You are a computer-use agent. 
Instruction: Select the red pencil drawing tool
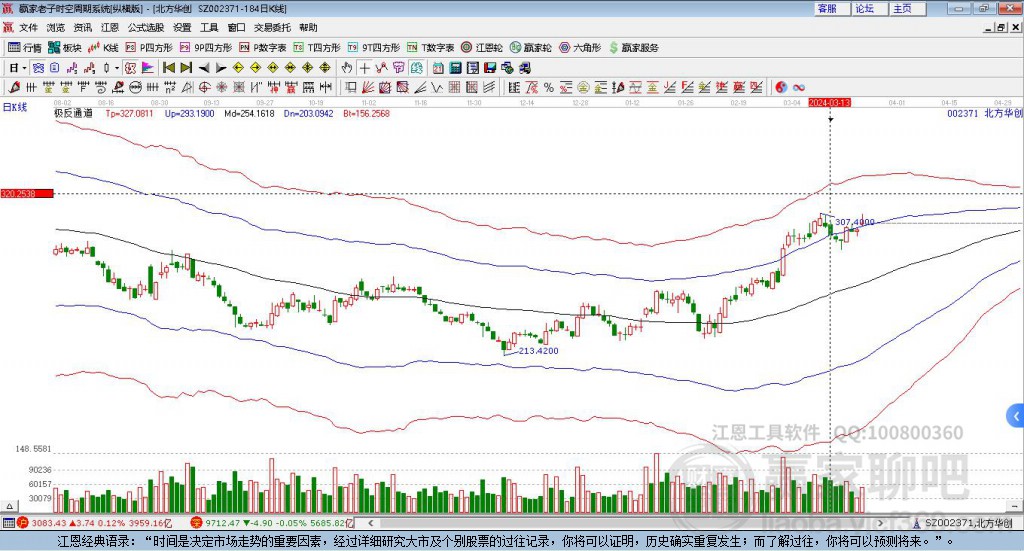pyautogui.click(x=14, y=87)
